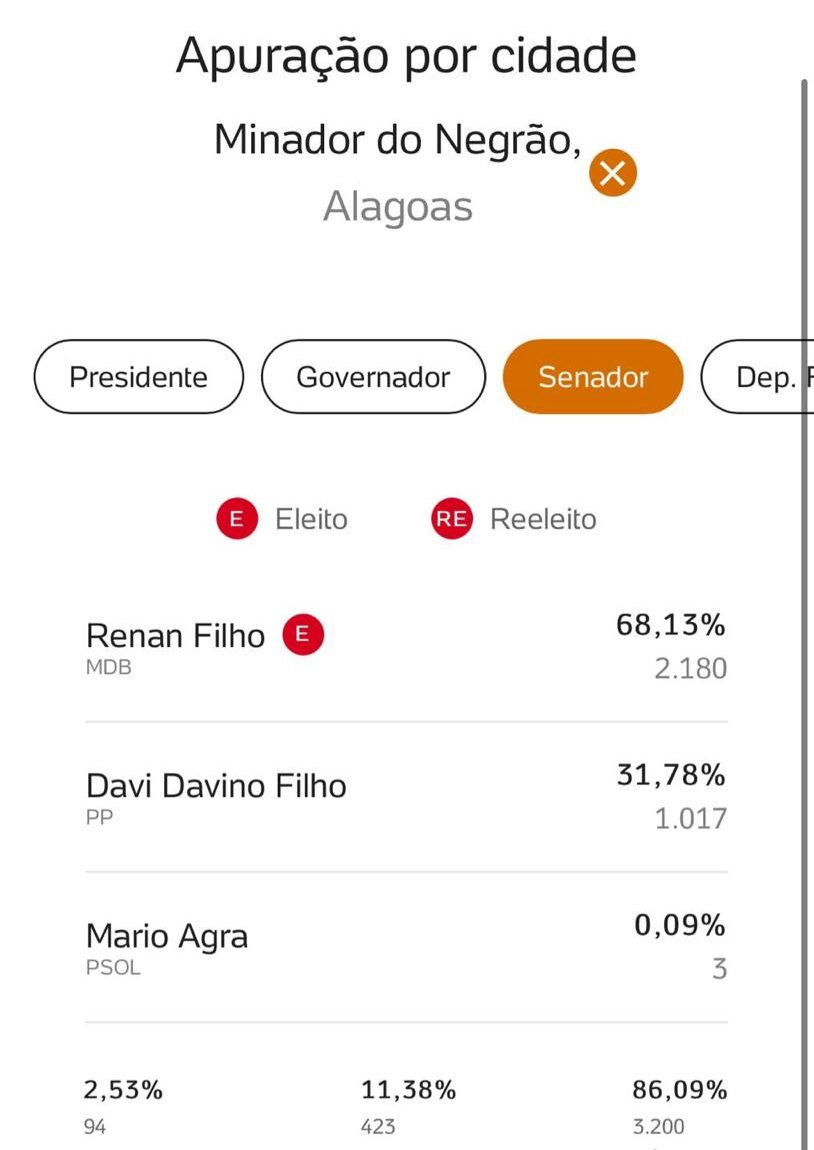Click the Reeleito legend text

click(543, 520)
